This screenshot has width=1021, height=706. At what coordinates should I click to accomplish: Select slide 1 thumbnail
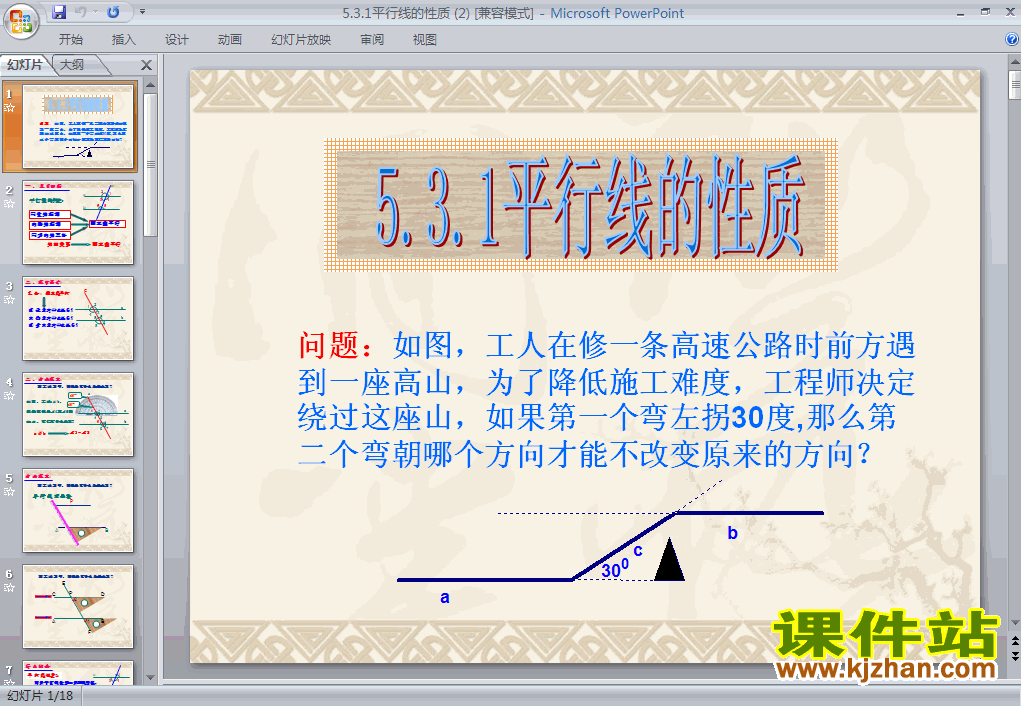pos(77,126)
